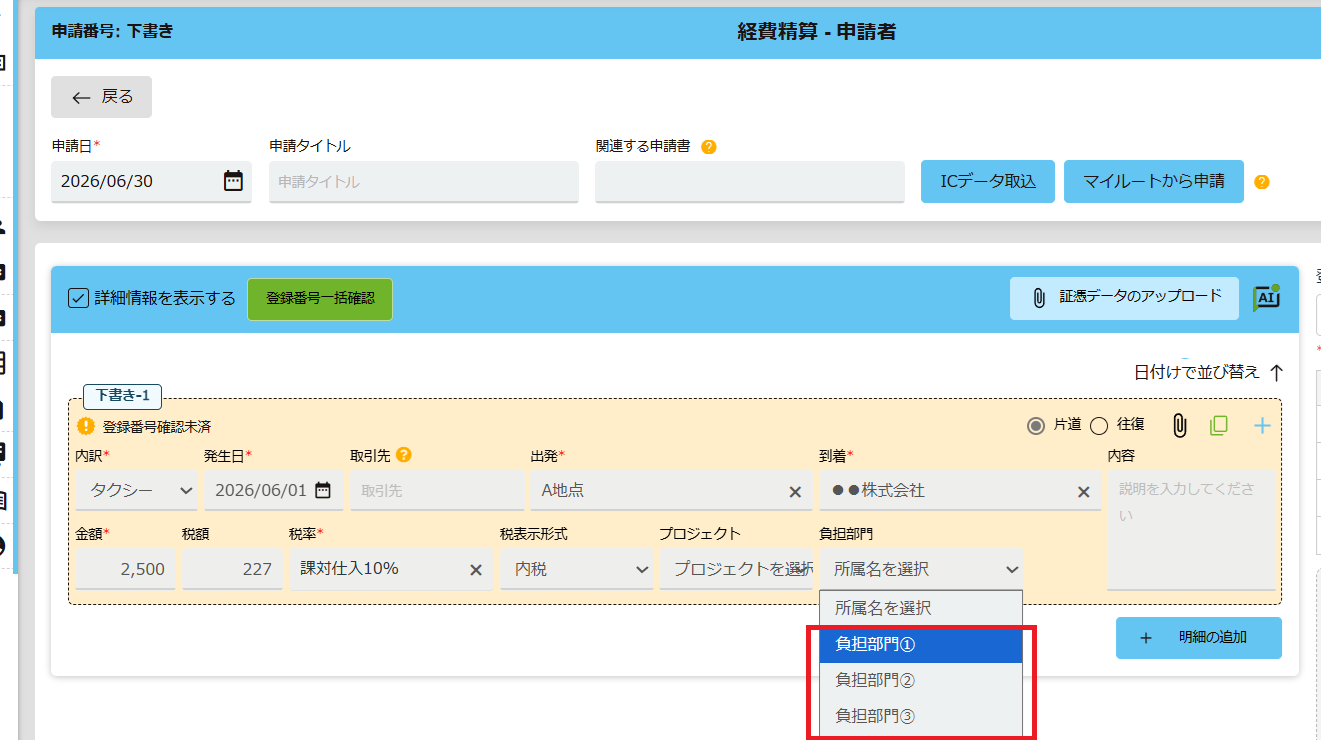
Task: Select the 往復 radio button
Action: pos(1098,426)
